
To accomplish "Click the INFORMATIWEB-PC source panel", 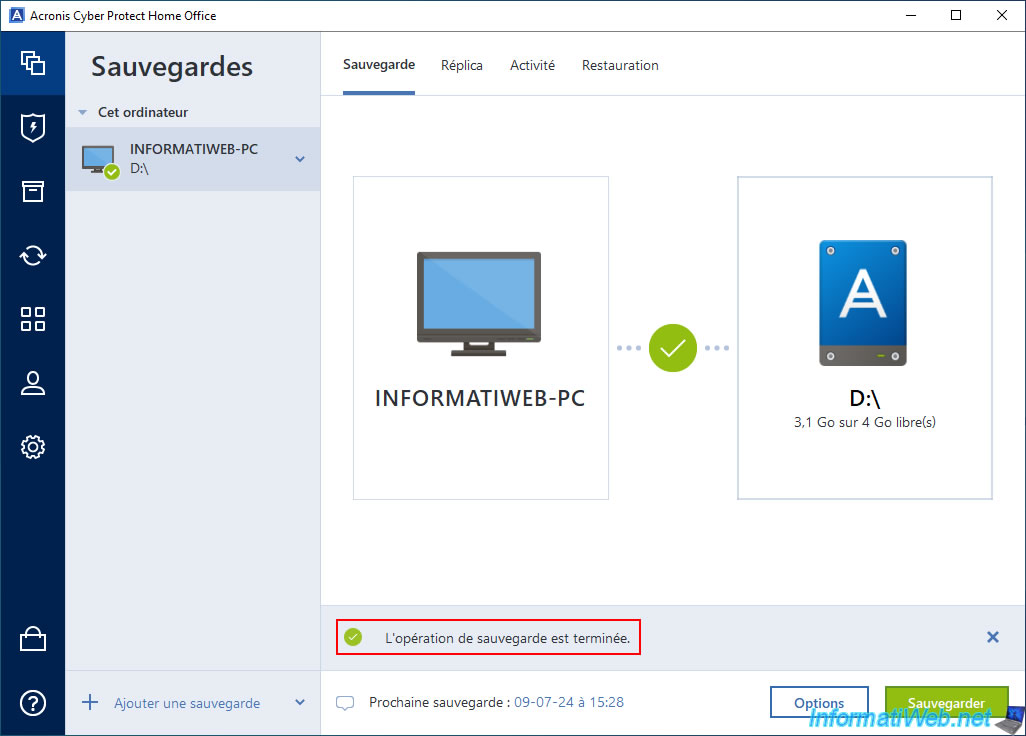I will (481, 338).
